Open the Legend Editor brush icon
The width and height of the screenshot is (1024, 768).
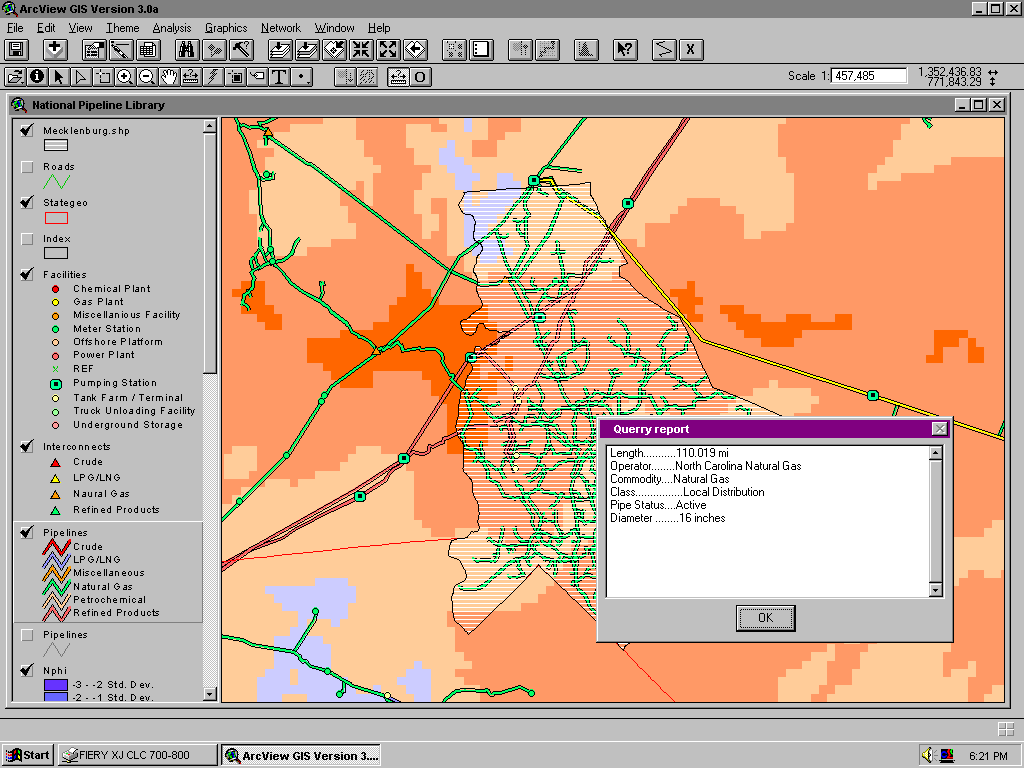121,50
